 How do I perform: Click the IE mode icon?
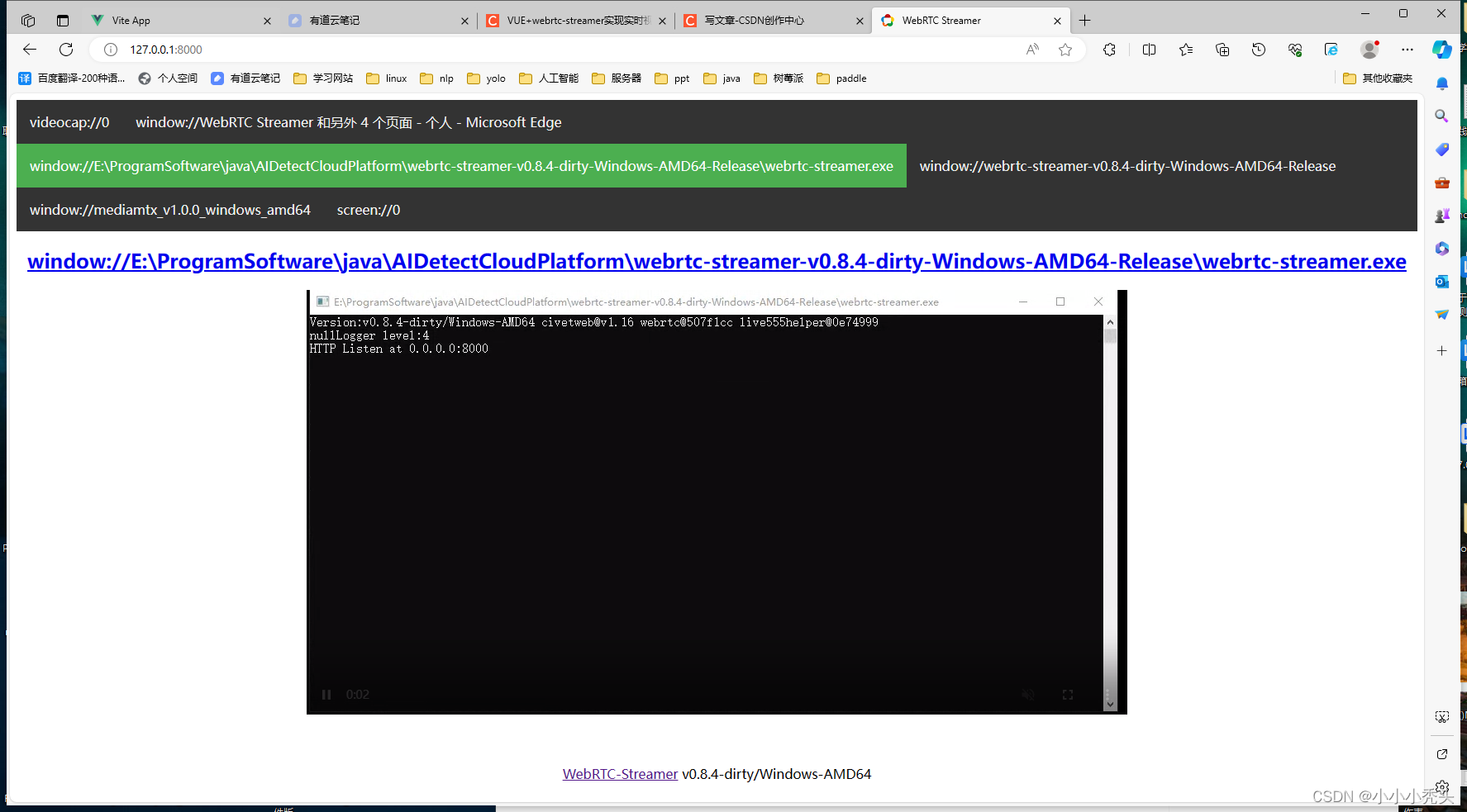coord(1331,50)
